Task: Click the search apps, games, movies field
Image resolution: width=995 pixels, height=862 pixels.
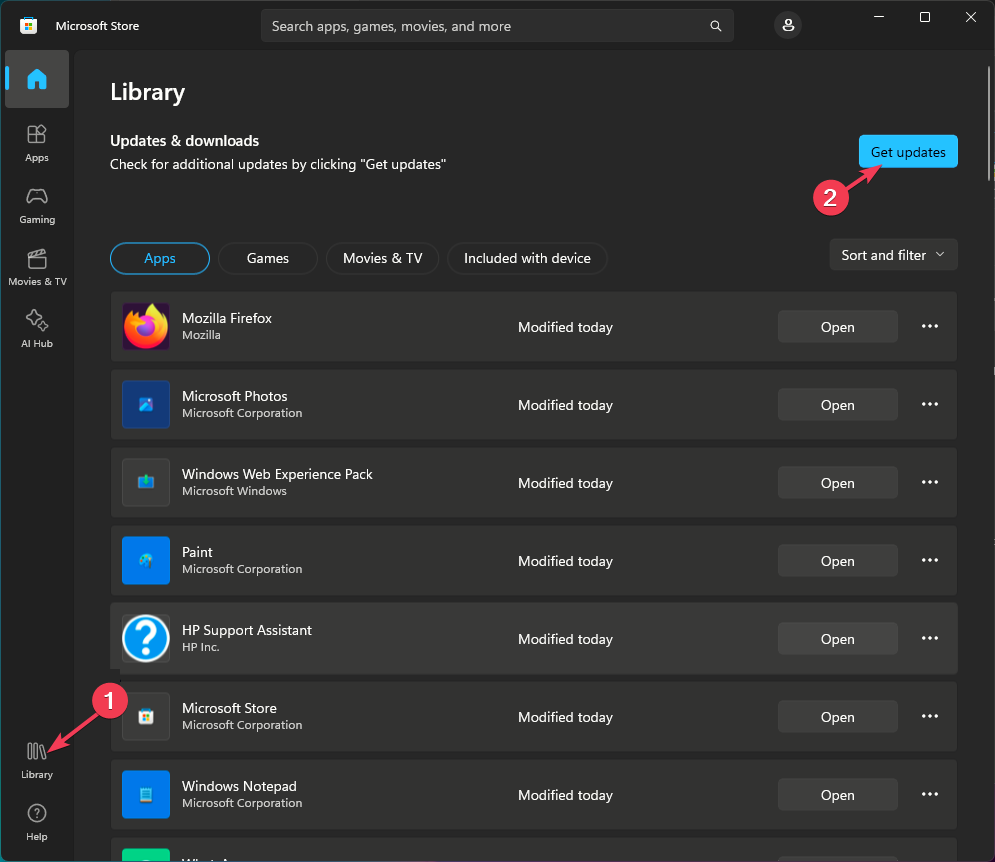Action: pyautogui.click(x=498, y=26)
